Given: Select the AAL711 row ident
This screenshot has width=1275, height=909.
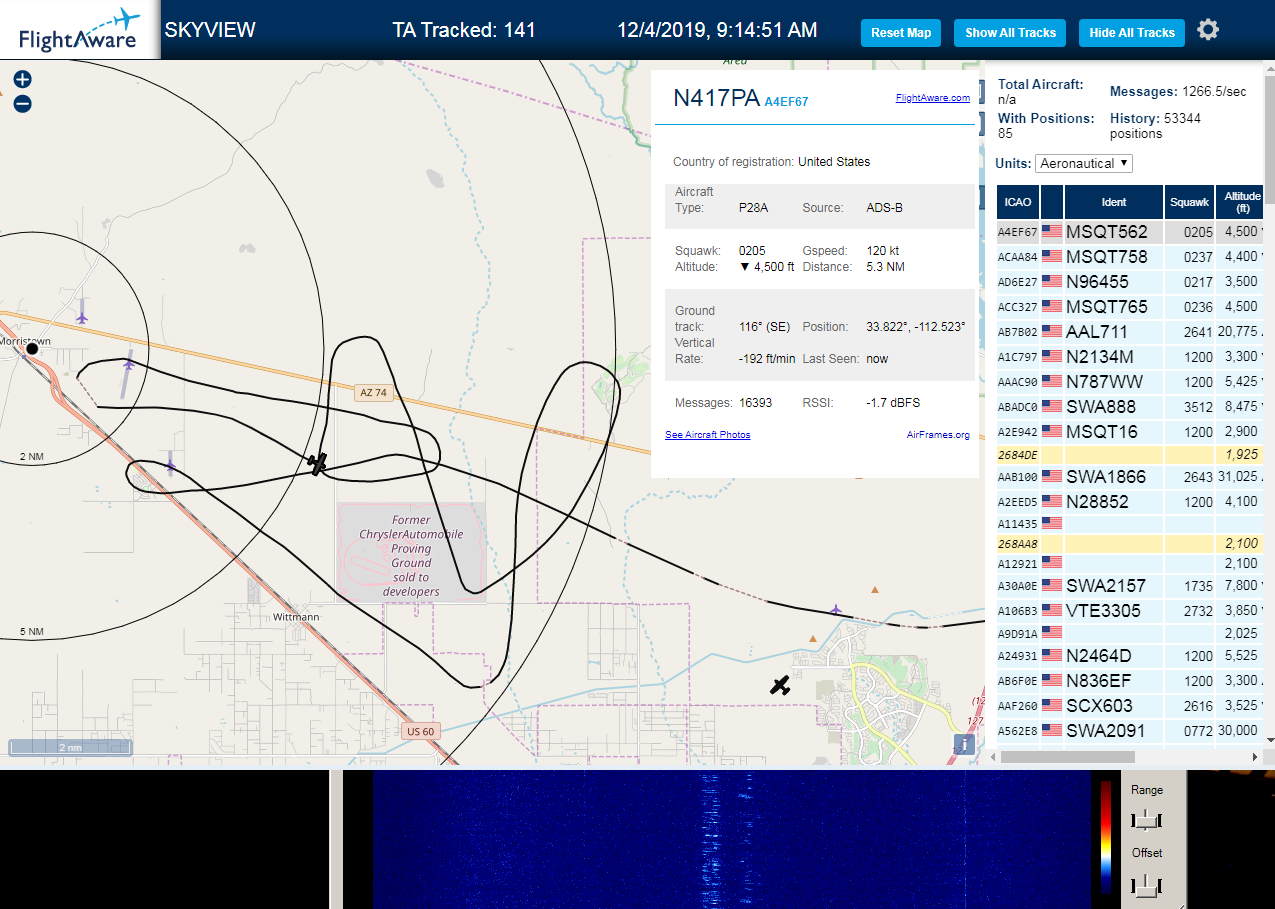Looking at the screenshot, I should (x=1097, y=331).
